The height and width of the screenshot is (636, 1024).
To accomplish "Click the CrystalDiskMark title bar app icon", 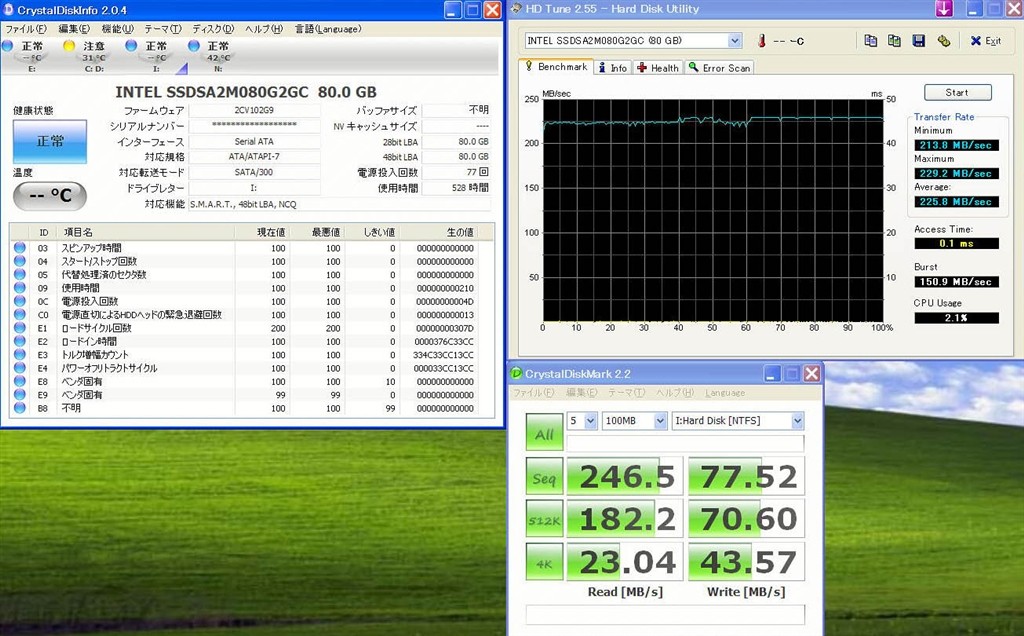I will coord(516,374).
